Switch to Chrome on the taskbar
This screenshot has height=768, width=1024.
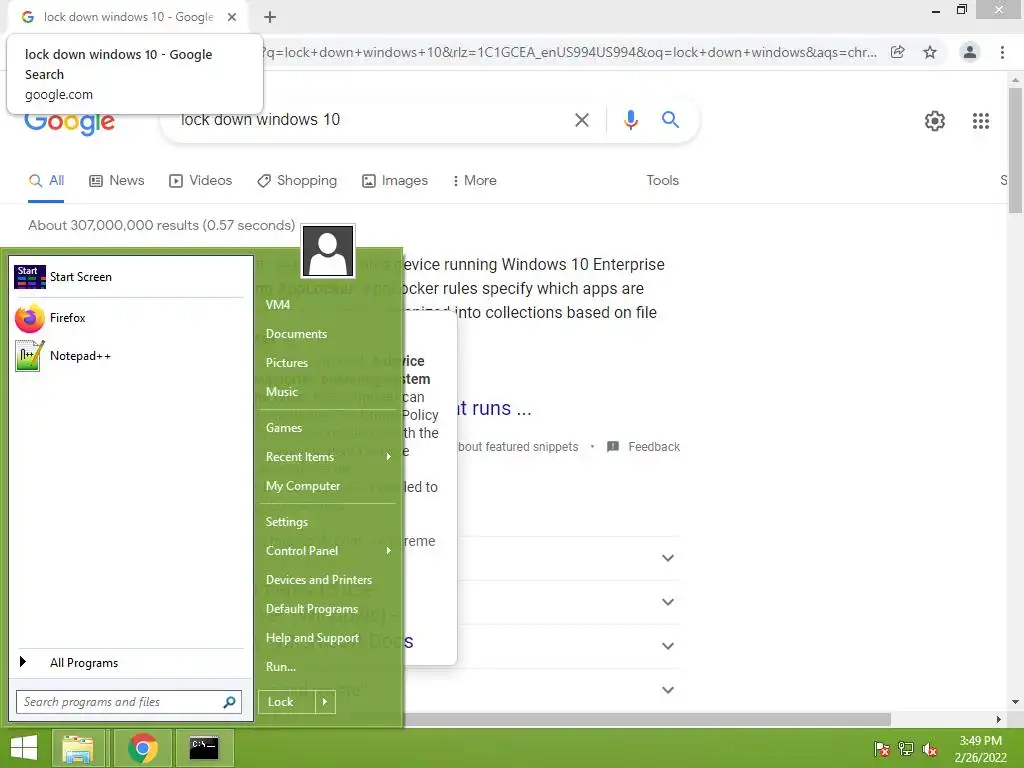pyautogui.click(x=142, y=748)
